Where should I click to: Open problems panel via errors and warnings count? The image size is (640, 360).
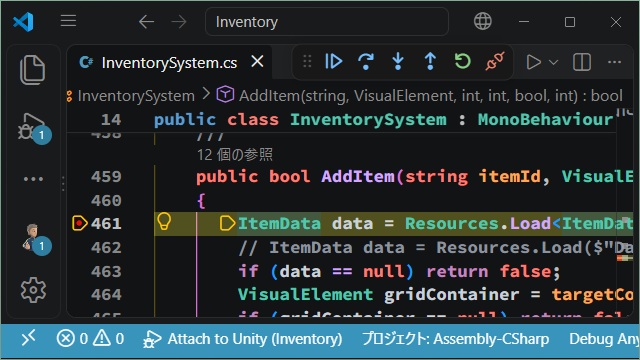pyautogui.click(x=90, y=338)
